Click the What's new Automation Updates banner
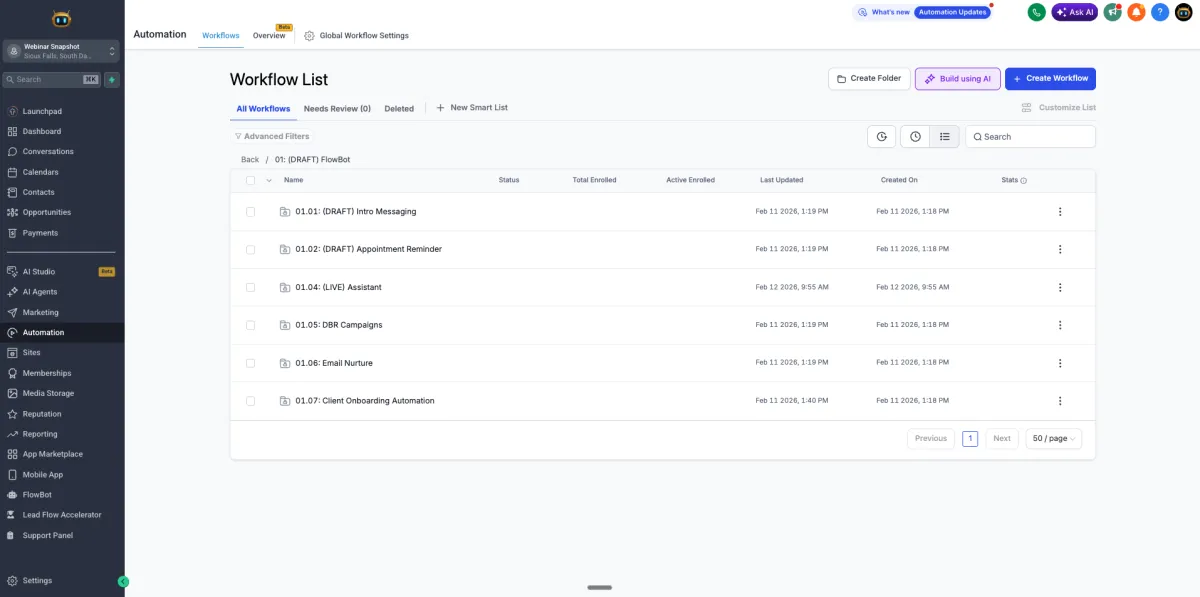 tap(922, 12)
